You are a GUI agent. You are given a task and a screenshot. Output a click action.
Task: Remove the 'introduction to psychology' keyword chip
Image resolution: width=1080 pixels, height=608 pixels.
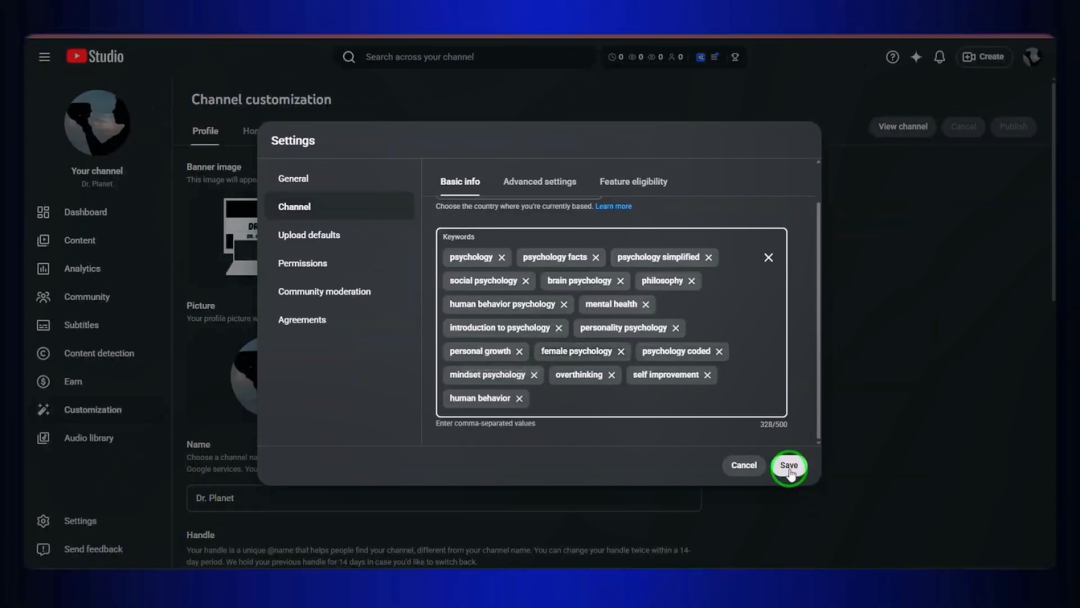559,328
